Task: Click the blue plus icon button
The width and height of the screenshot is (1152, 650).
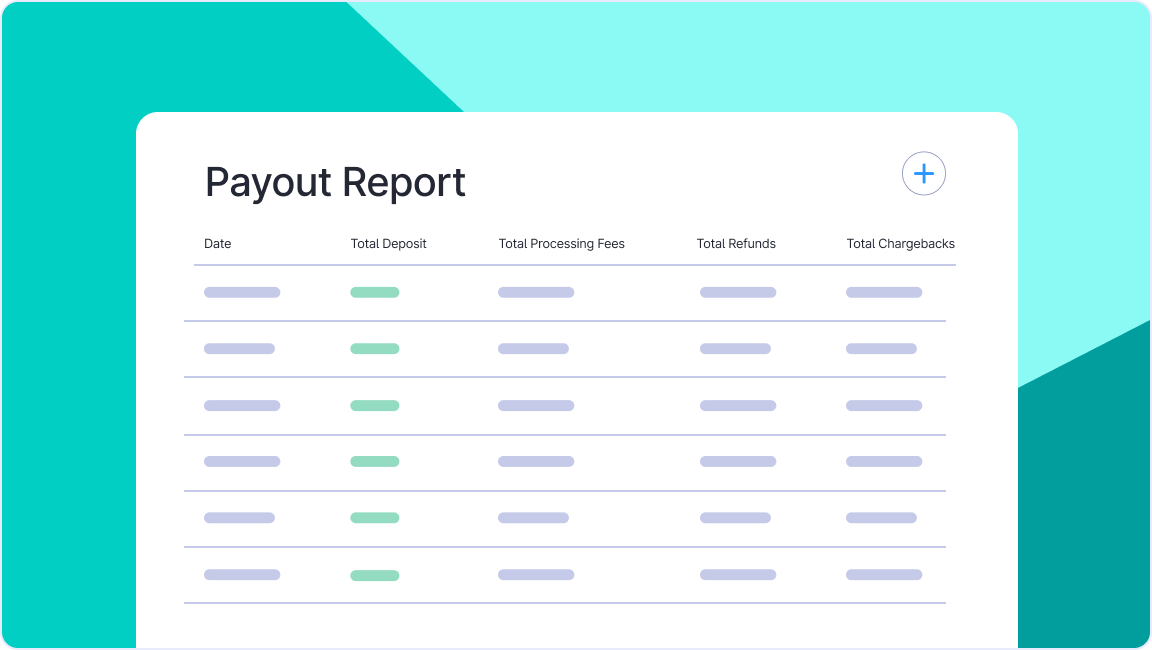Action: point(924,173)
